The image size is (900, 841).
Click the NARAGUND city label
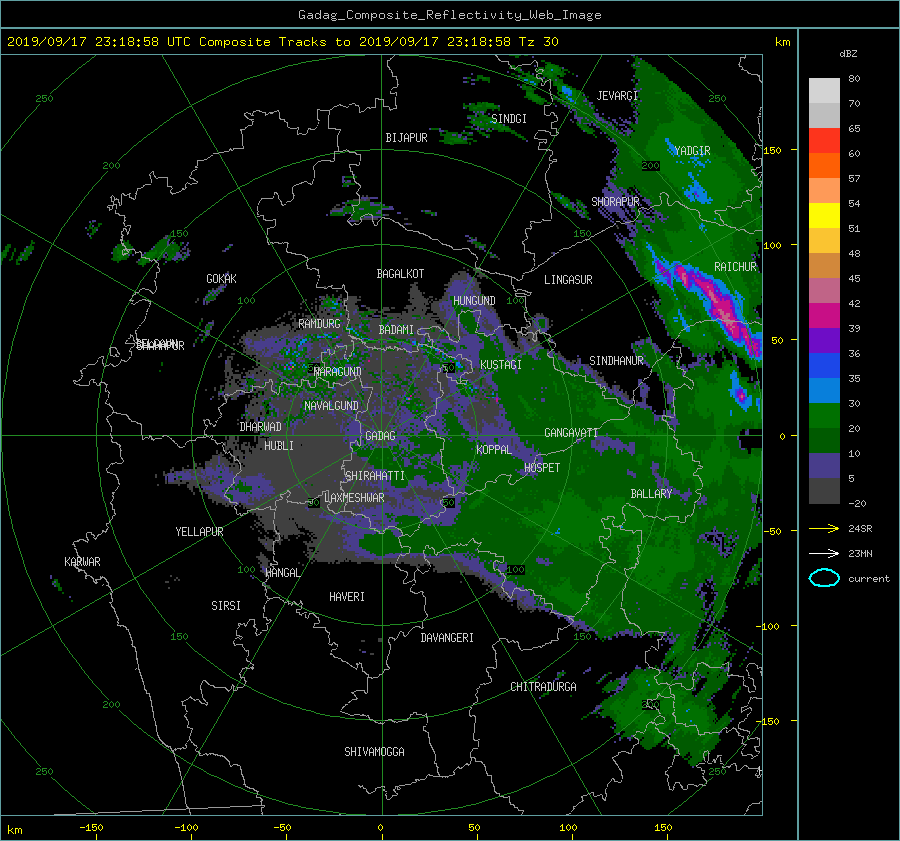tap(338, 371)
